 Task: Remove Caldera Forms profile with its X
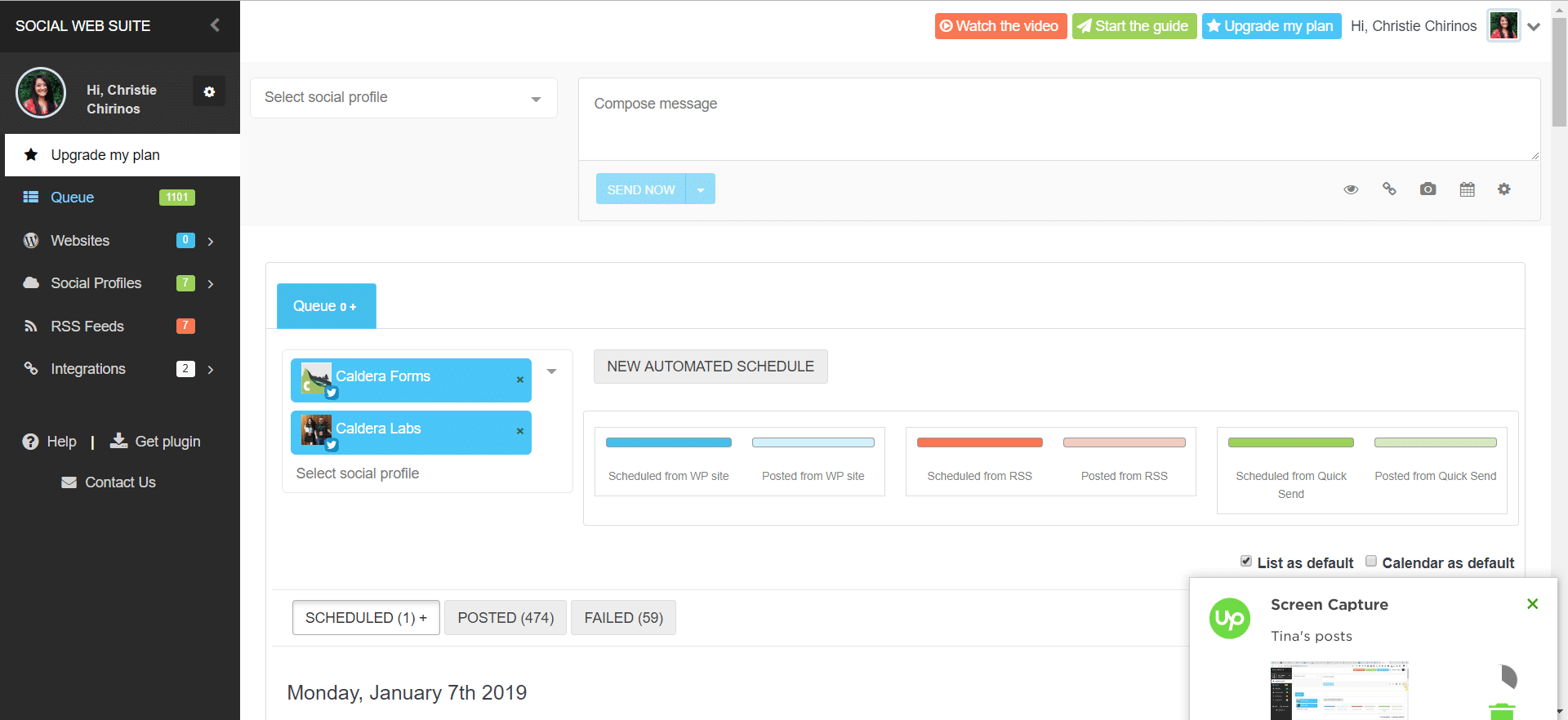520,380
